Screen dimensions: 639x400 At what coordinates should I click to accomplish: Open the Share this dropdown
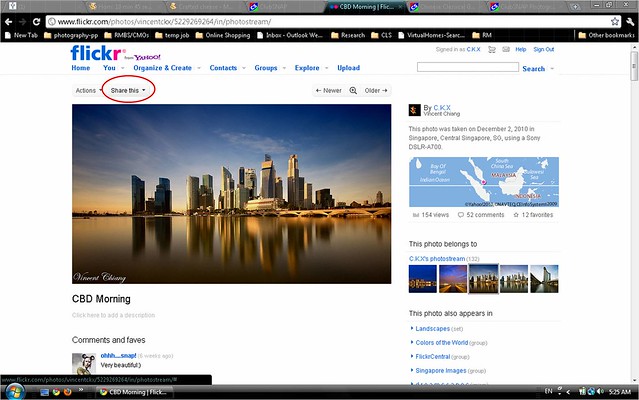[x=128, y=90]
